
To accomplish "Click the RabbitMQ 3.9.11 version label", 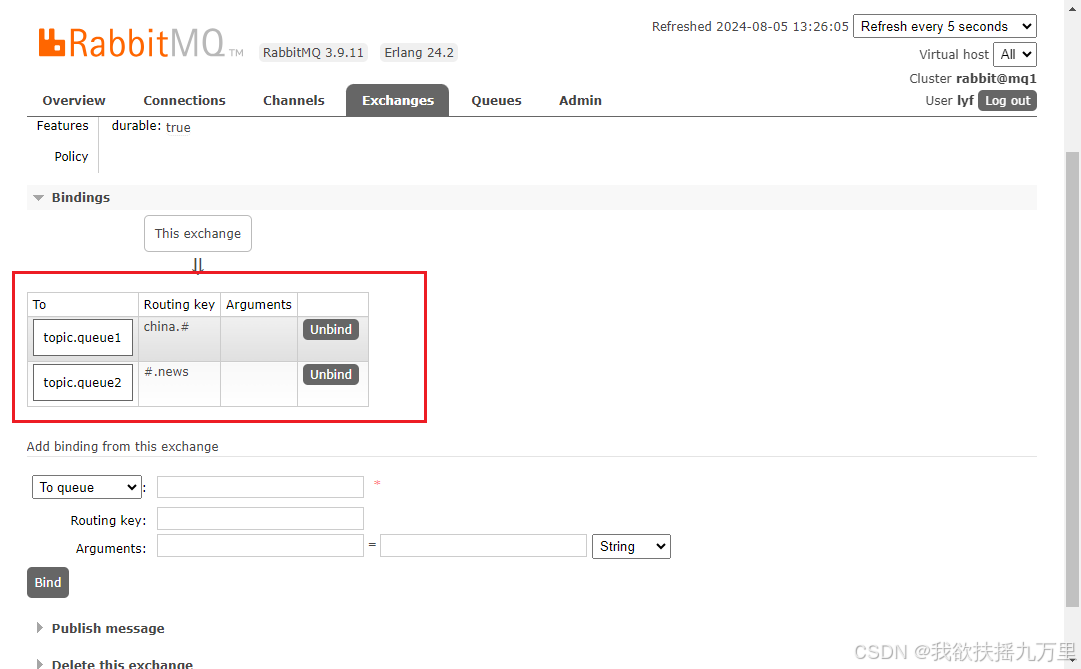I will [313, 52].
